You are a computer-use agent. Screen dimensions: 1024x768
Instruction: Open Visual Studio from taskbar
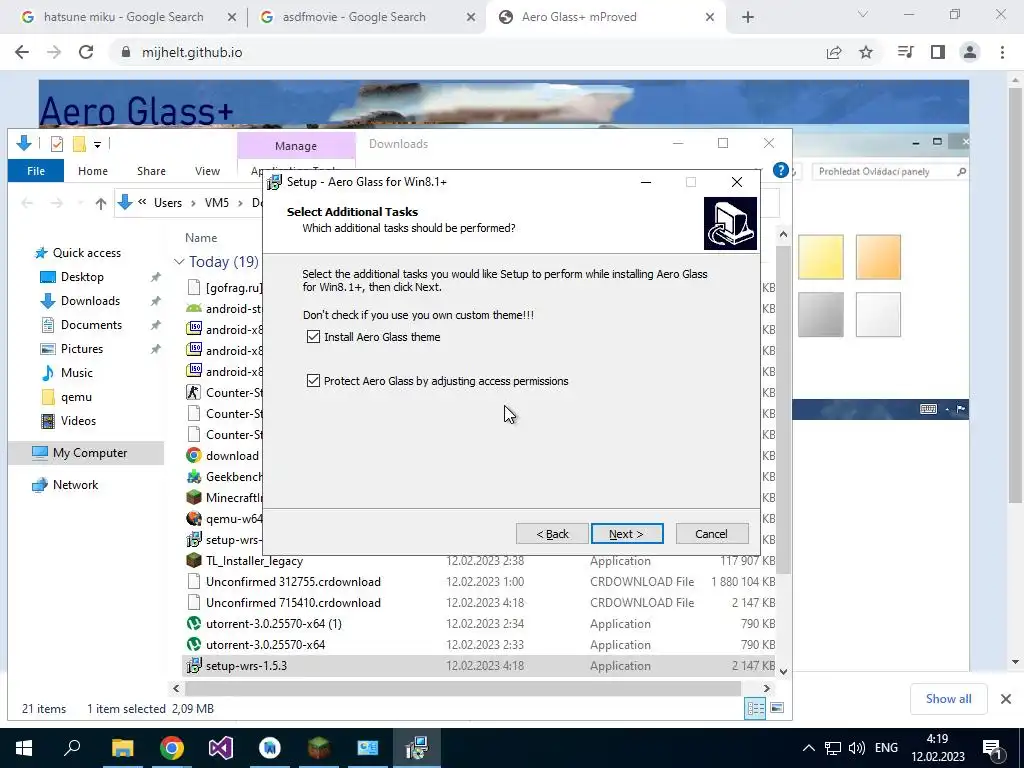pyautogui.click(x=221, y=748)
